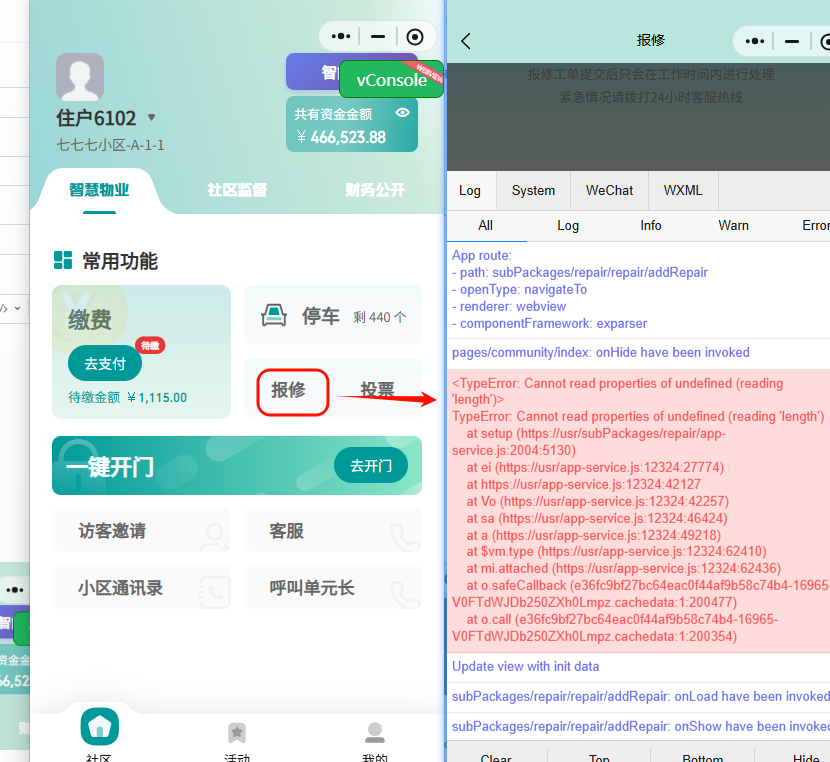Image resolution: width=830 pixels, height=762 pixels.
Task: Tap the 去支付 payment button
Action: point(104,364)
